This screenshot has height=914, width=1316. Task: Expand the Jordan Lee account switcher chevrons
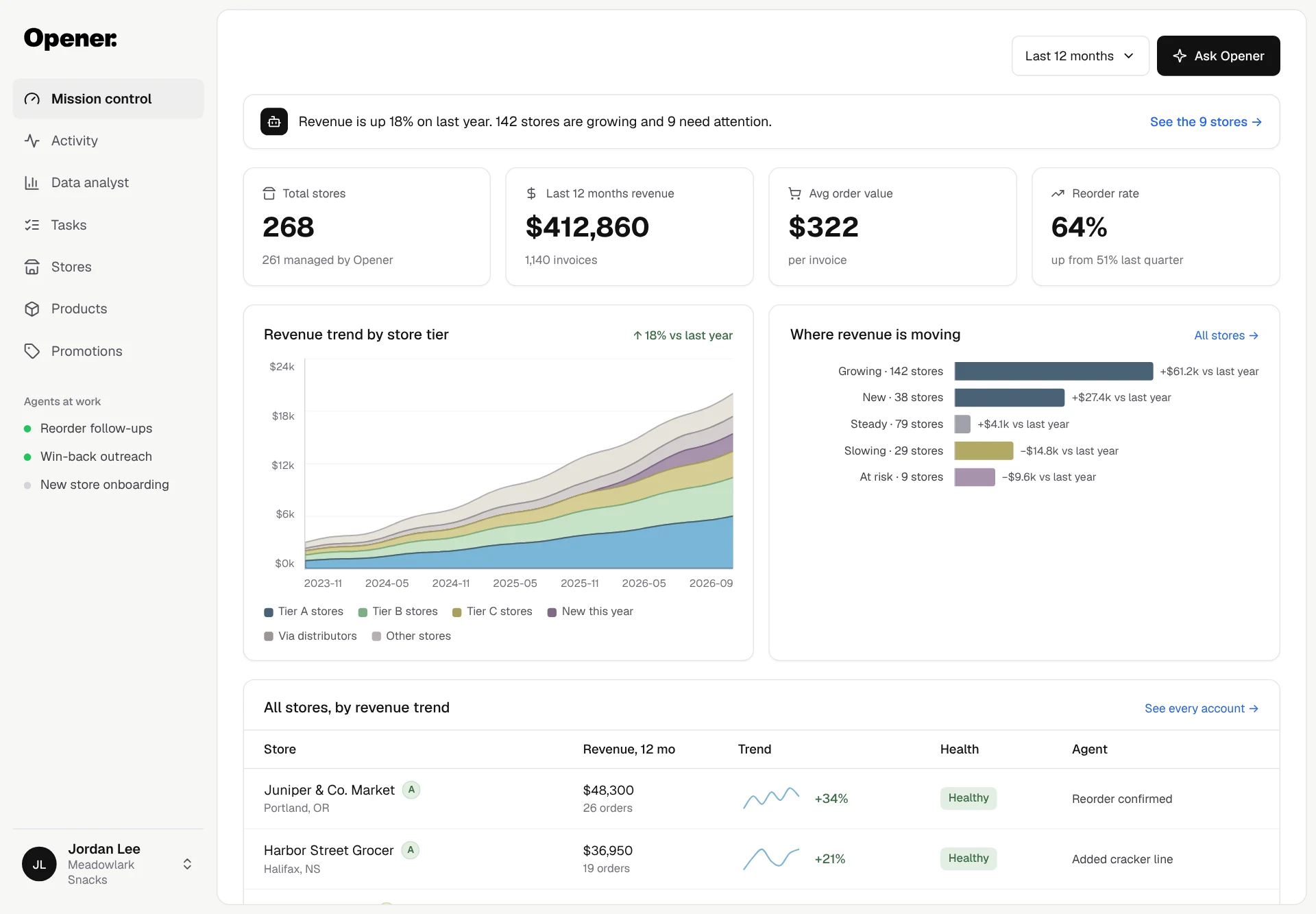[x=187, y=864]
